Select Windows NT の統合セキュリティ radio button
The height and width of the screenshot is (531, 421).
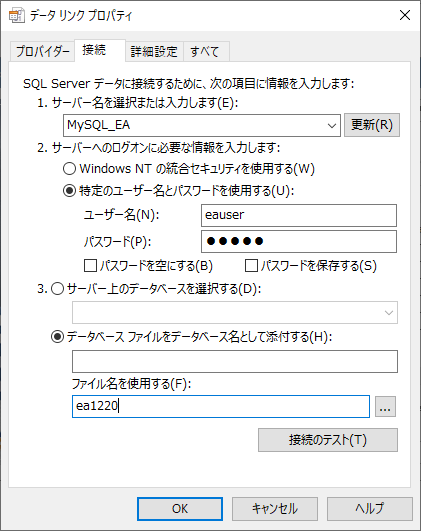coord(69,169)
